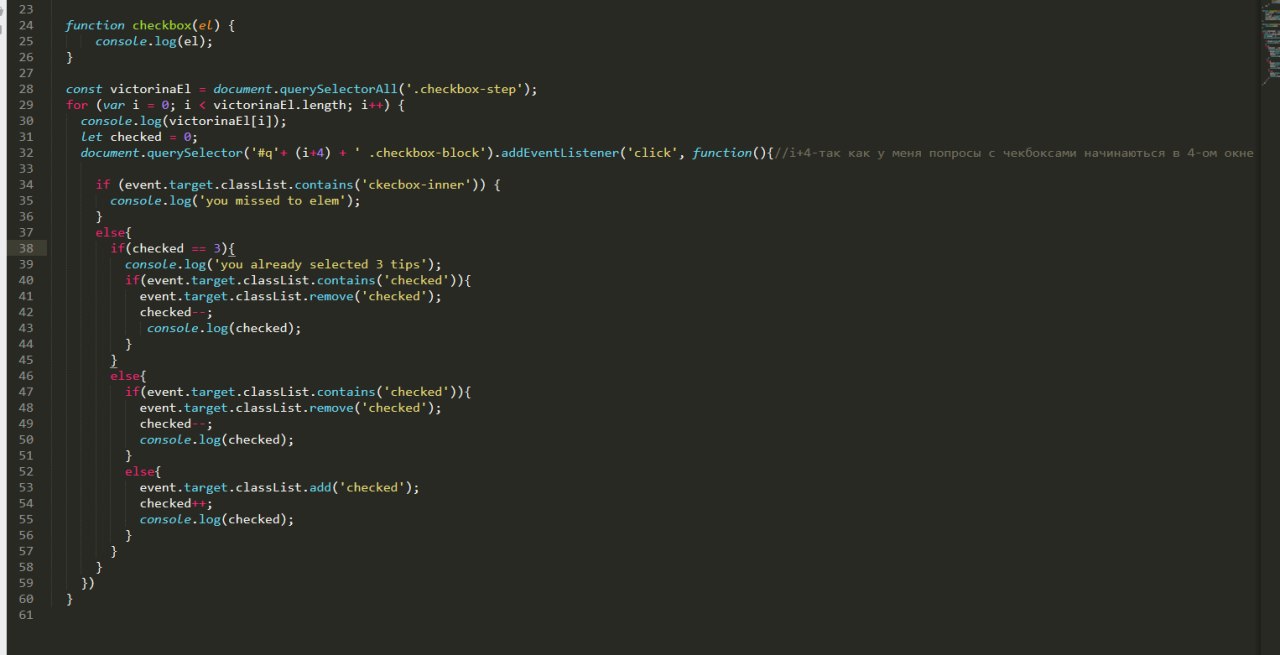Click 'addEventListener' on line 32
The image size is (1280, 655).
(559, 153)
